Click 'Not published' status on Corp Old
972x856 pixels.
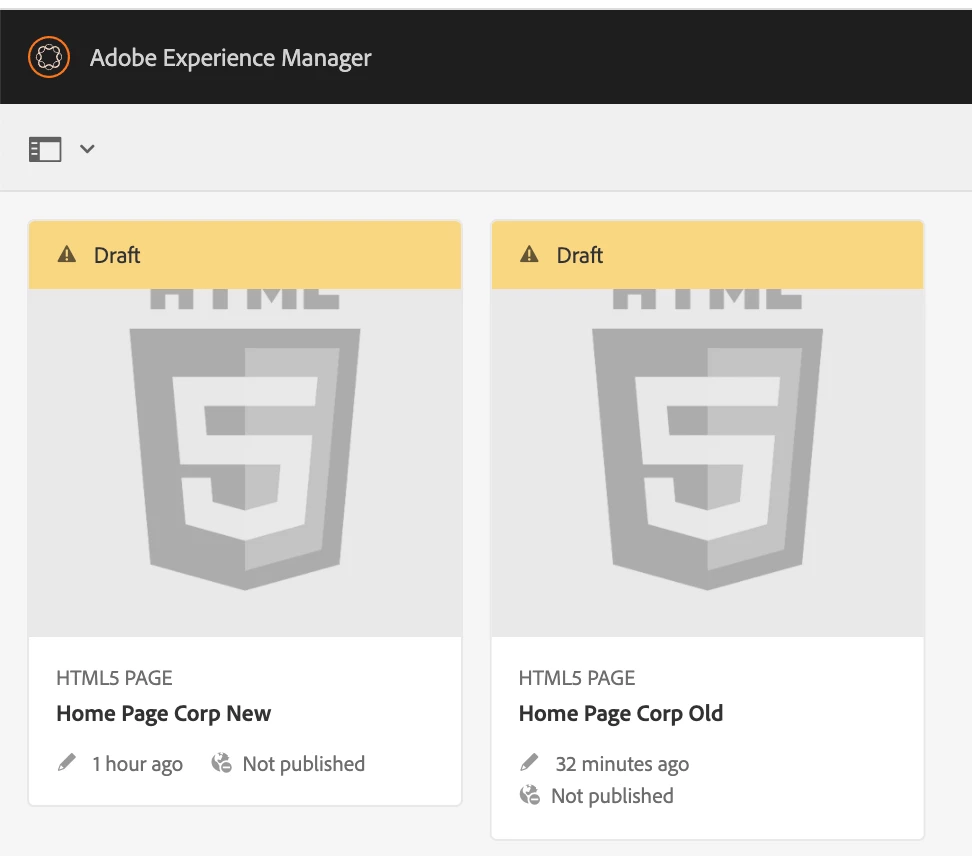pos(612,796)
